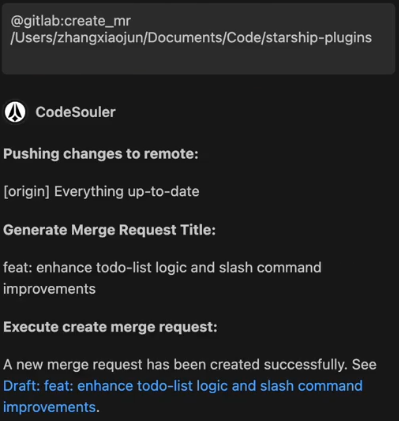
Task: Click the empty area below the path in message box
Action: 198,60
